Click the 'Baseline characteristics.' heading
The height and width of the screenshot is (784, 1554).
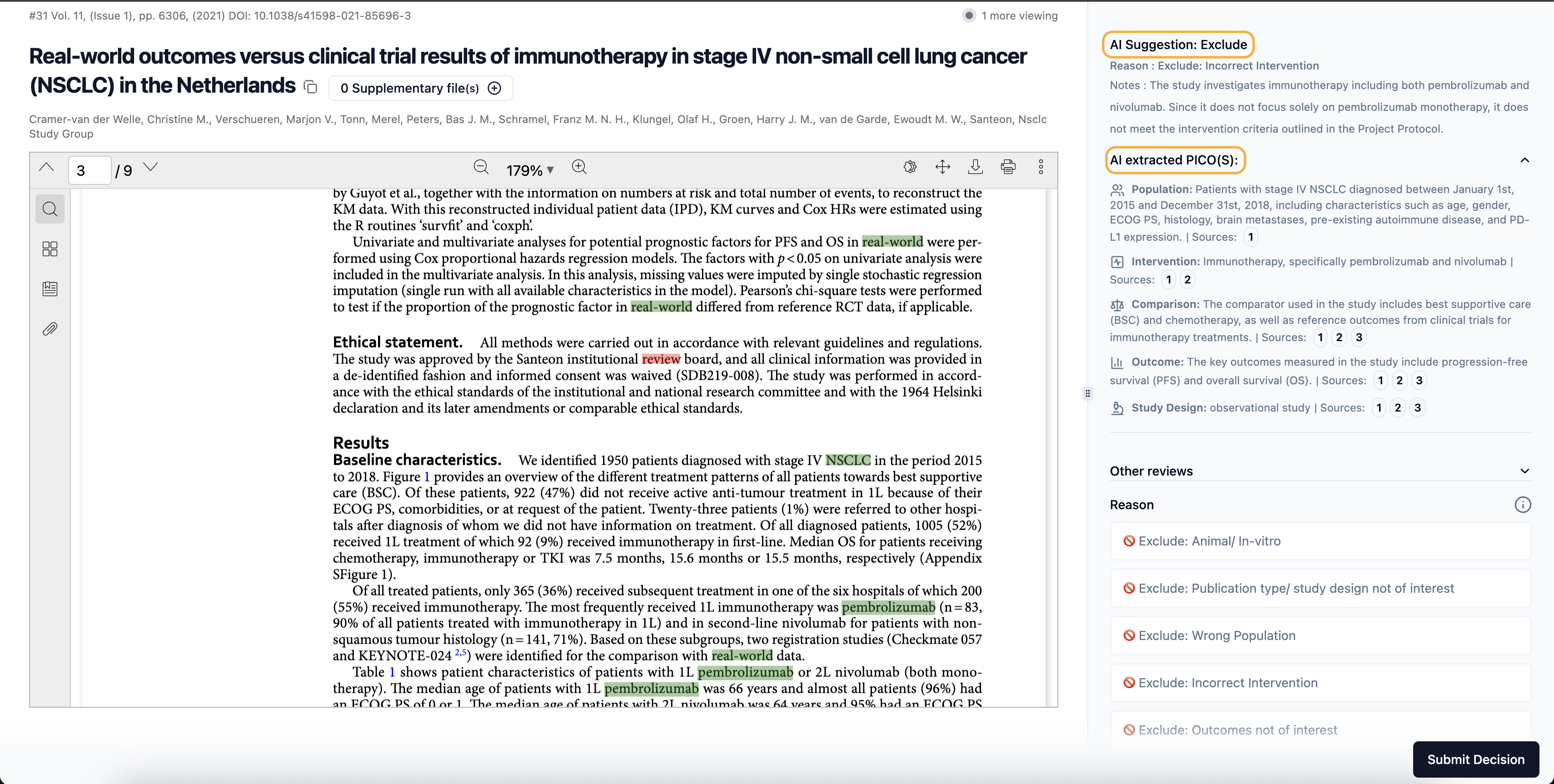tap(417, 460)
